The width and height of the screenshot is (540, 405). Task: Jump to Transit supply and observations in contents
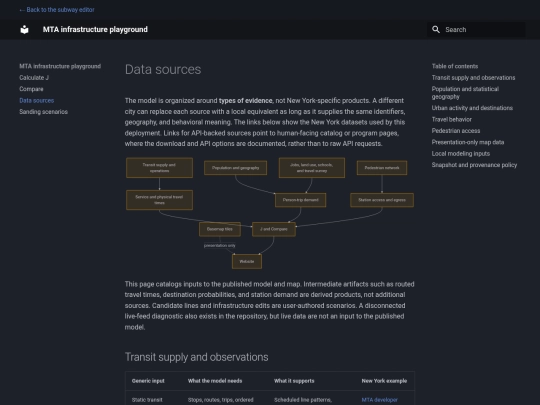pyautogui.click(x=474, y=77)
